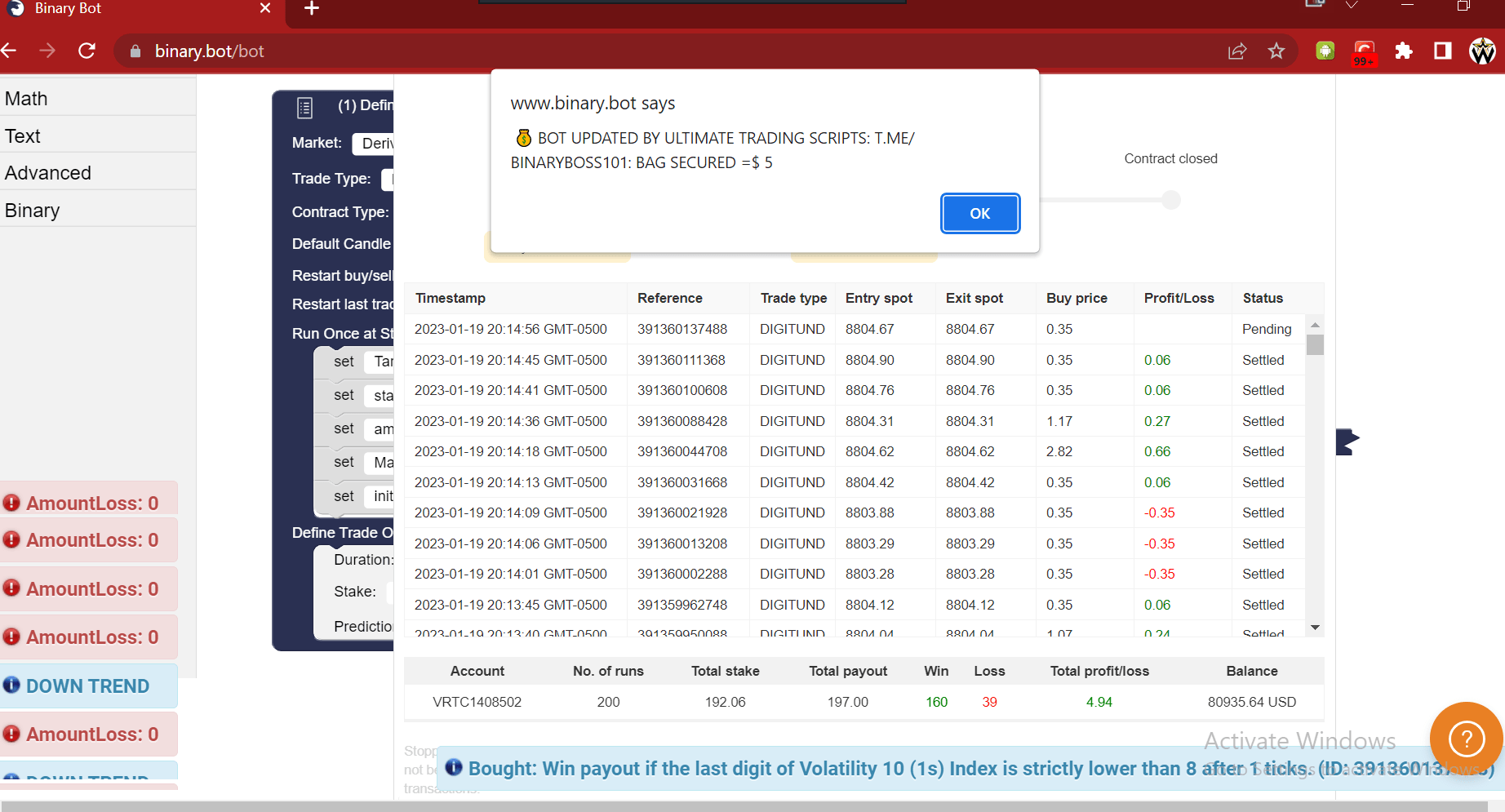The height and width of the screenshot is (812, 1505).
Task: Click the notes icon on Define block
Action: (x=304, y=107)
